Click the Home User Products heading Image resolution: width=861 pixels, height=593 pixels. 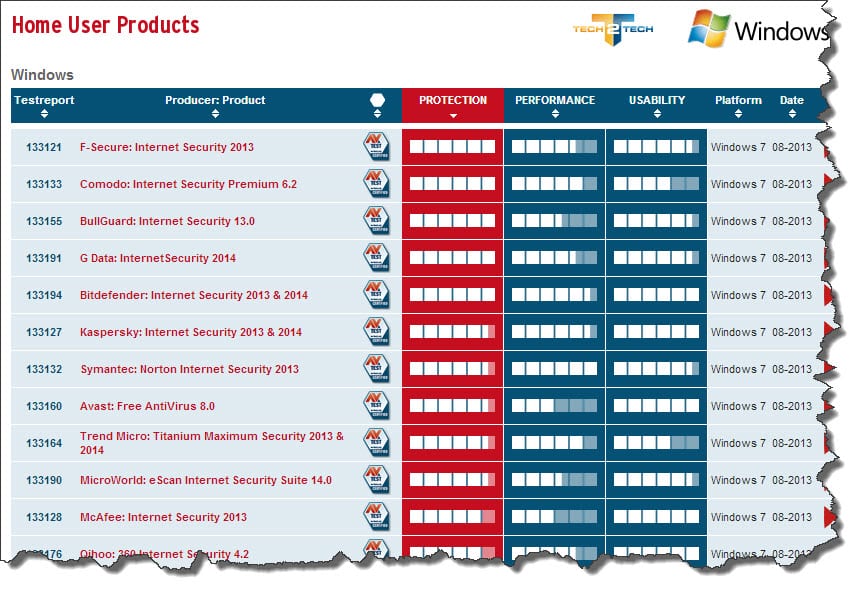pos(105,25)
